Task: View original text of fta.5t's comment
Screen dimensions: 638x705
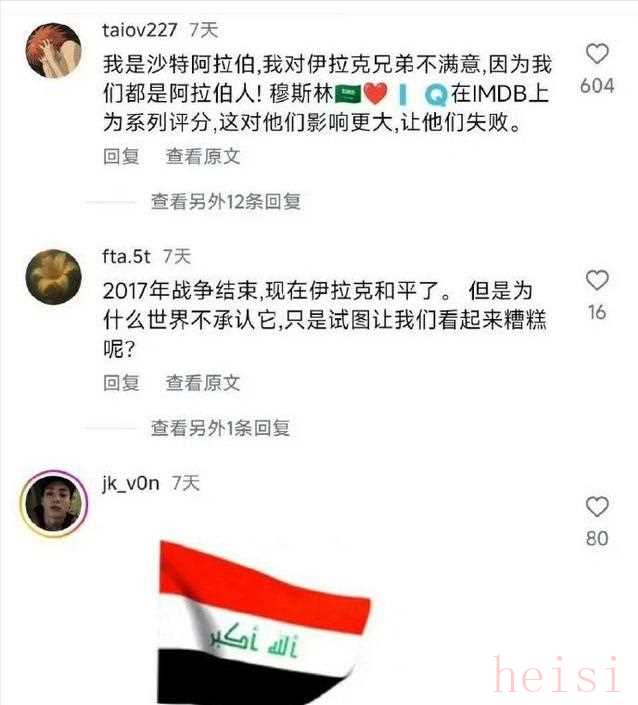Action: point(203,383)
